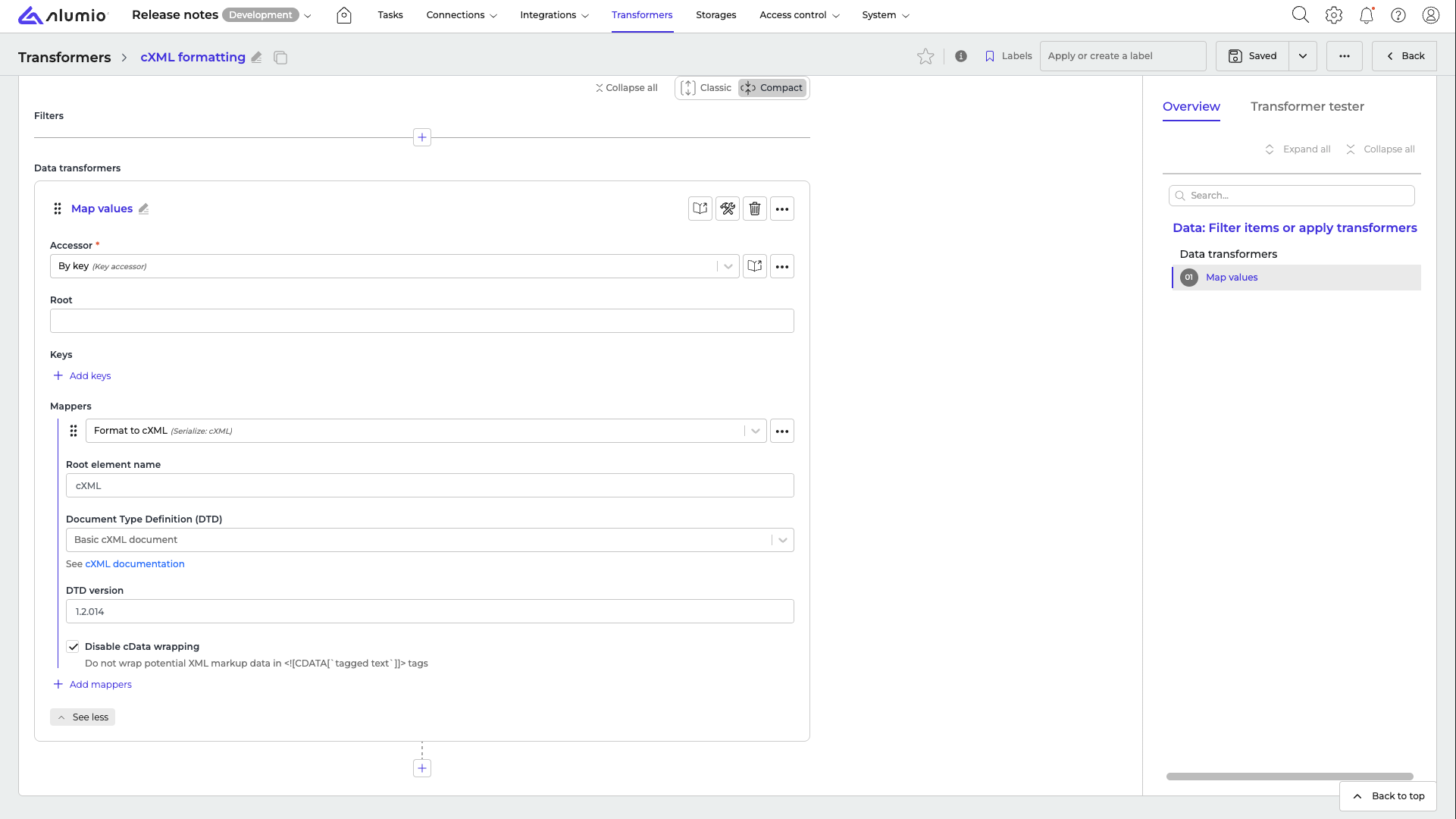Expand Integrations menu
Image resolution: width=1456 pixels, height=819 pixels.
tap(554, 15)
